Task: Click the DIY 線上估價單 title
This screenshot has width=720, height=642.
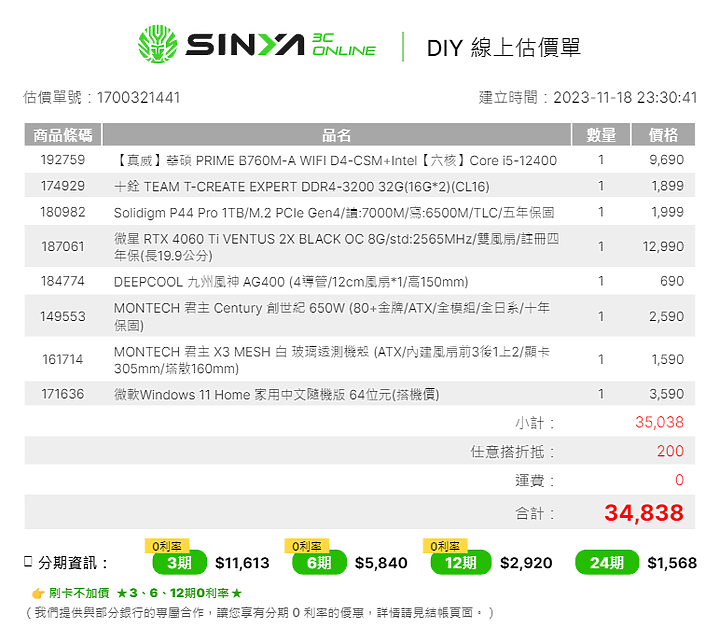Action: (503, 47)
